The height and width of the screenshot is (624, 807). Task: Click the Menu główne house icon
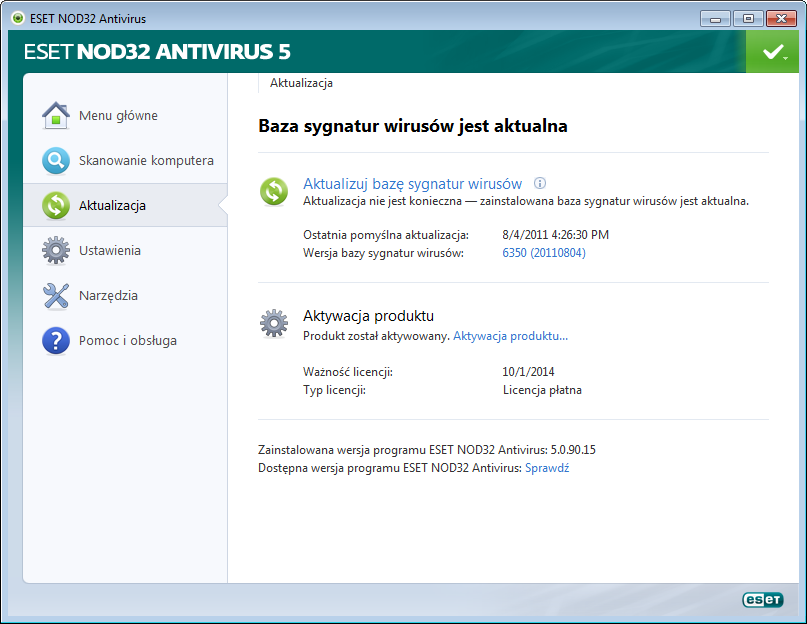(x=56, y=115)
